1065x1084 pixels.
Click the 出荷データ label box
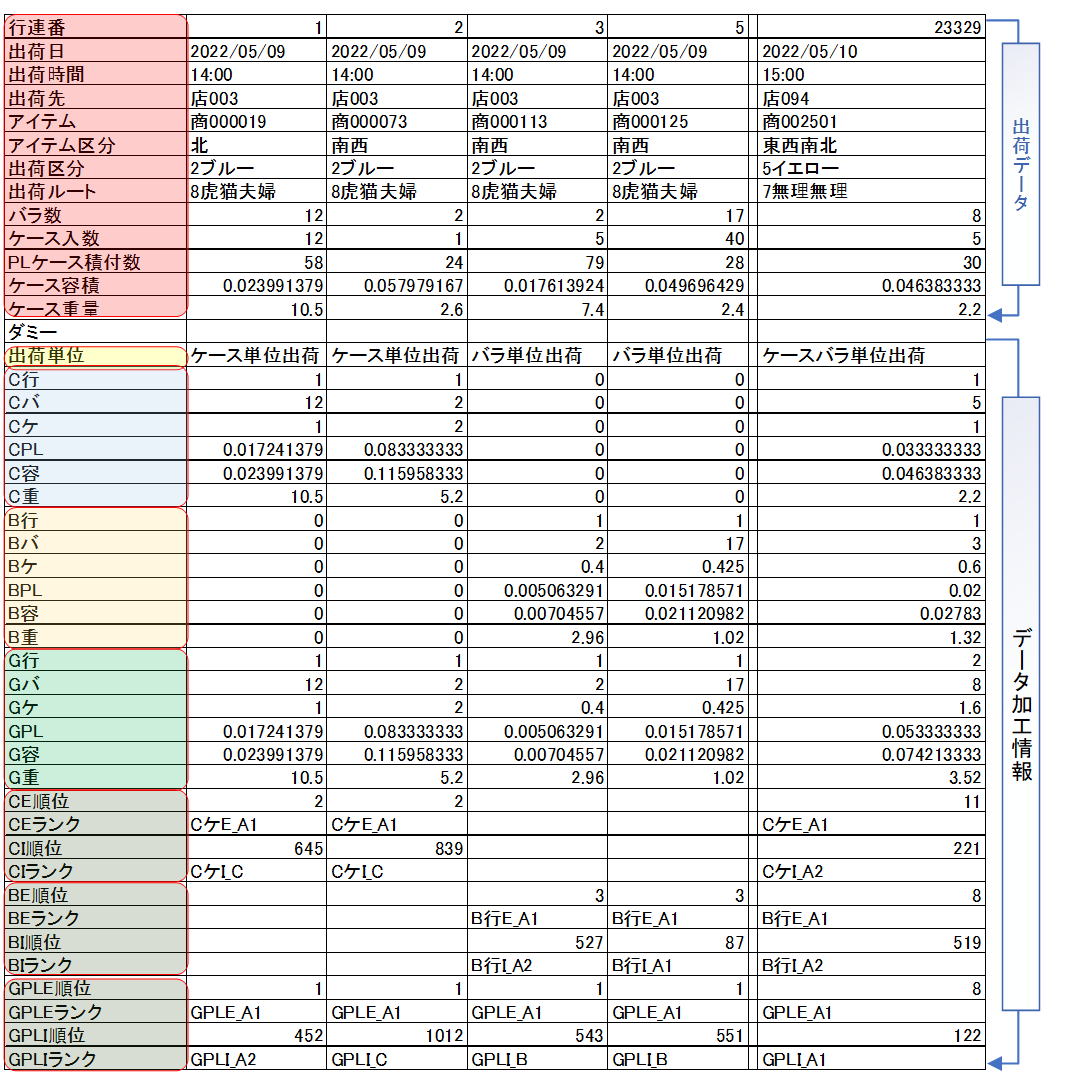coord(1021,164)
